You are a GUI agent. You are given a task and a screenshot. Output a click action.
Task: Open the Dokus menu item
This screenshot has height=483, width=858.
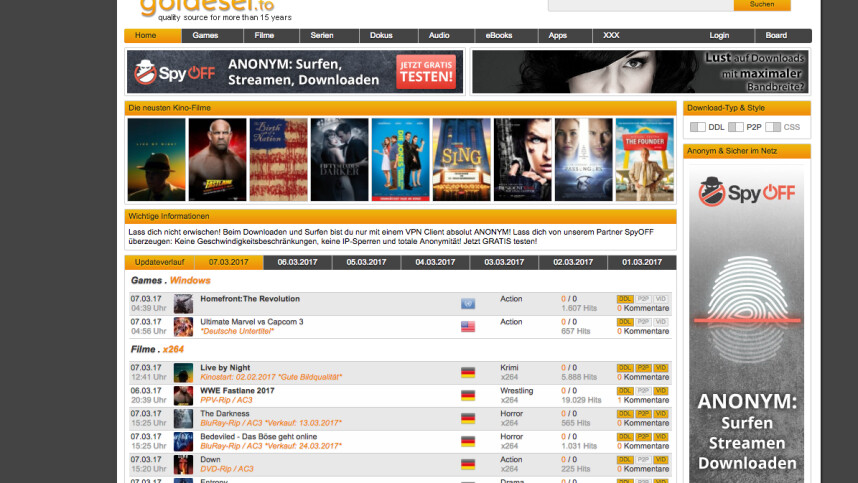389,36
